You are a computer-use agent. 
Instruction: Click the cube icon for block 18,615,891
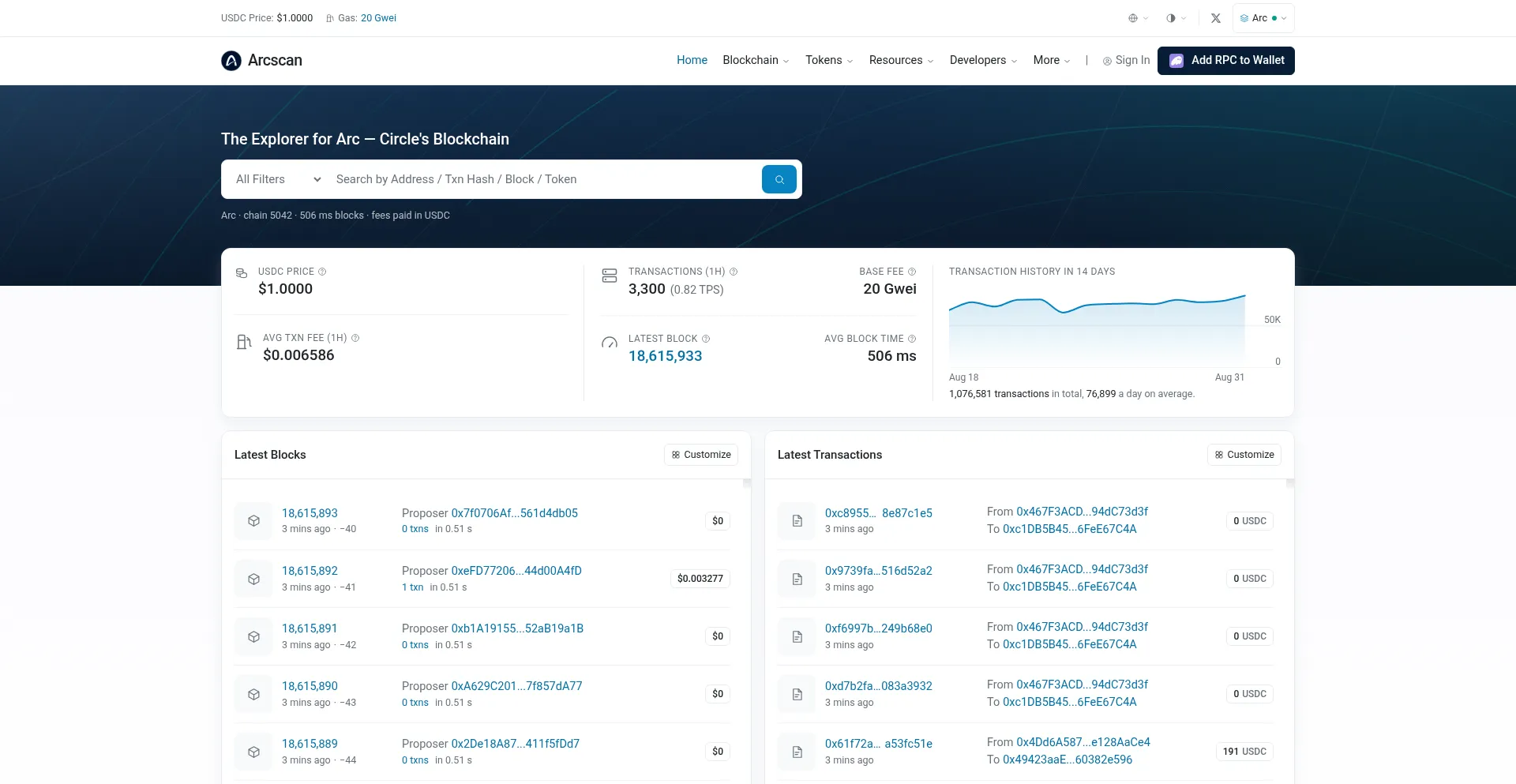pos(253,636)
